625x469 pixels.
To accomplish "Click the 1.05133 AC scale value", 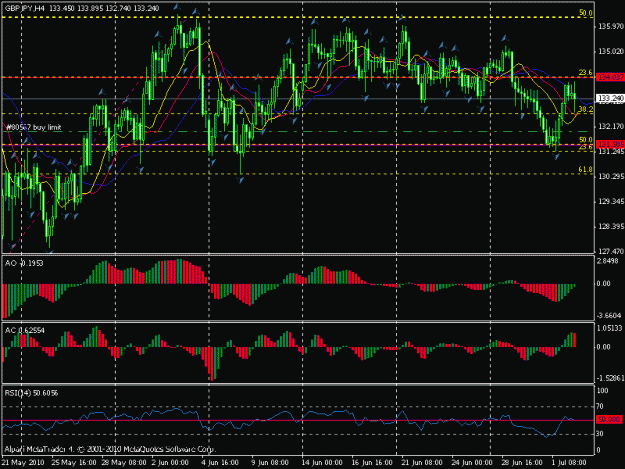I will click(610, 328).
